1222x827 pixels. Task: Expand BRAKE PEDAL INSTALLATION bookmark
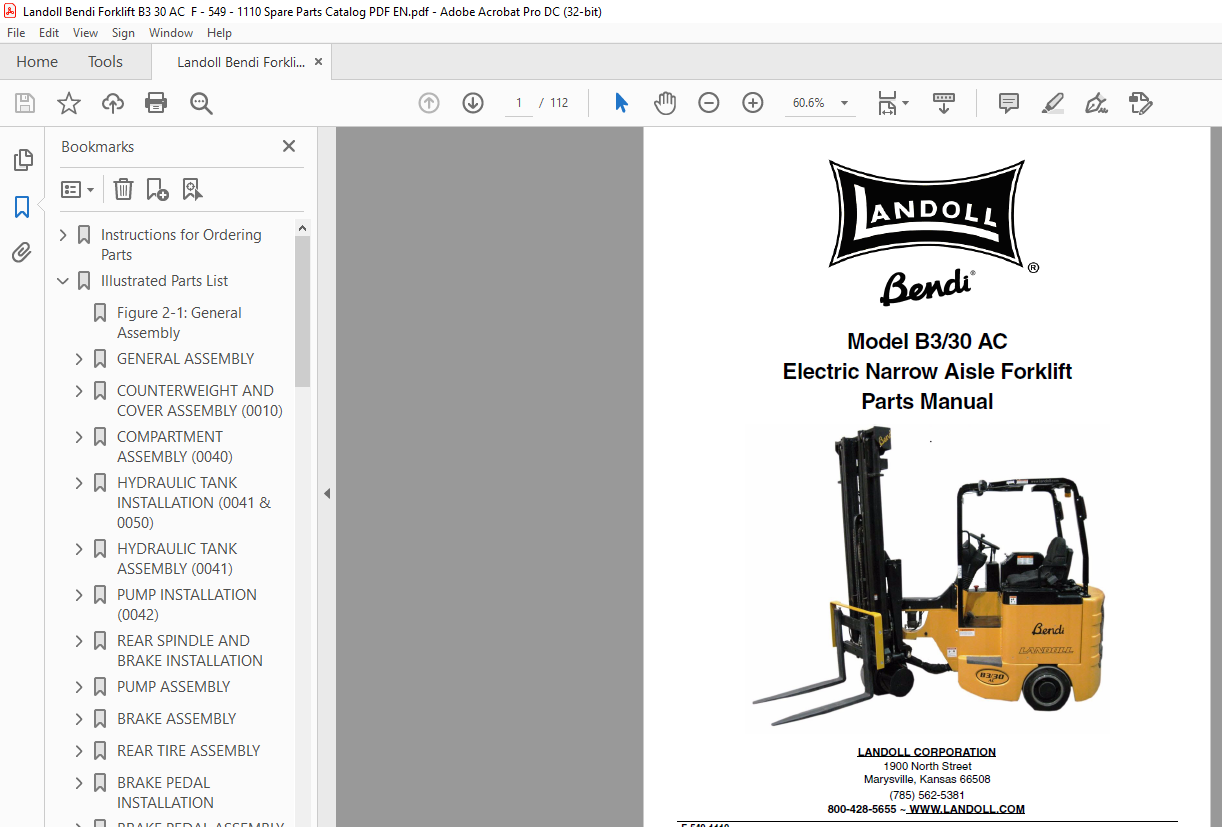point(79,783)
